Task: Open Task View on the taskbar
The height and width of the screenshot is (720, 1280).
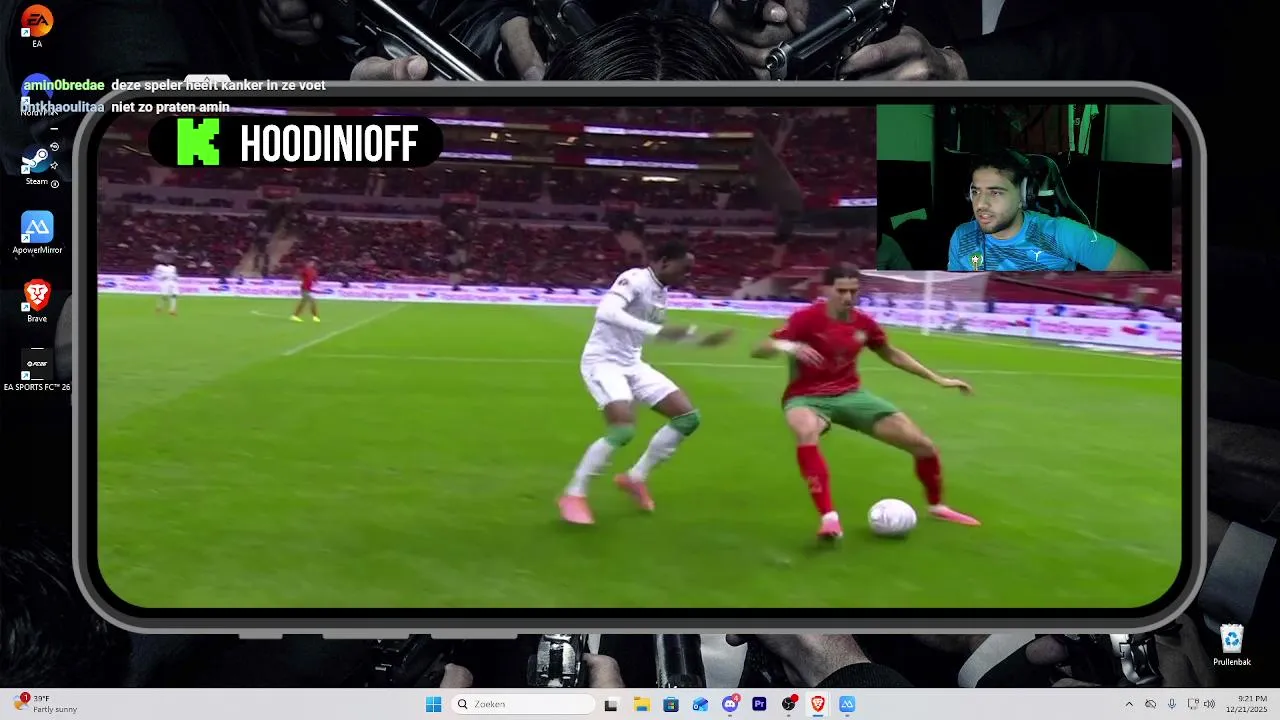Action: (x=611, y=704)
